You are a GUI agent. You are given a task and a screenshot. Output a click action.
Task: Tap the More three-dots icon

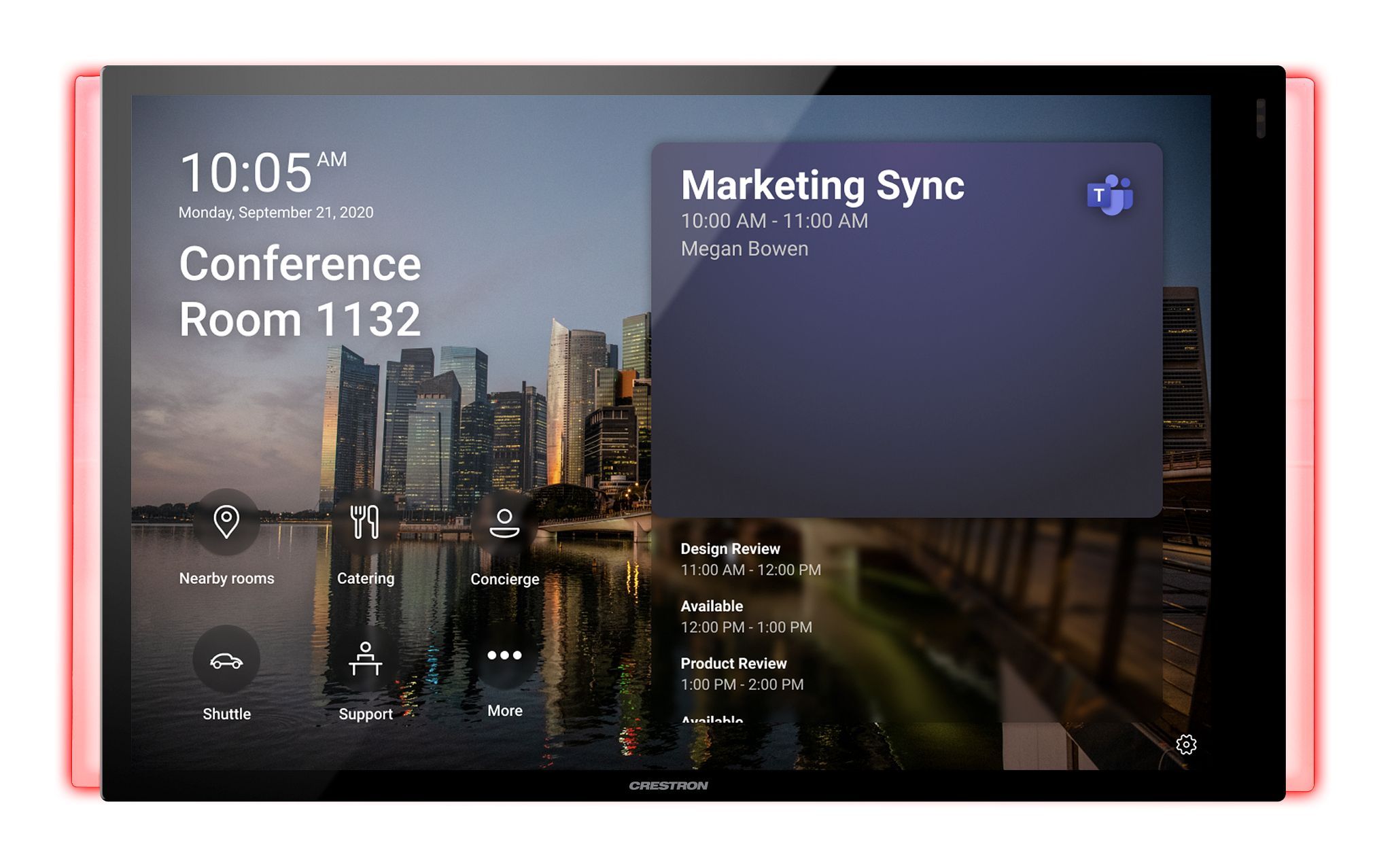tap(504, 655)
